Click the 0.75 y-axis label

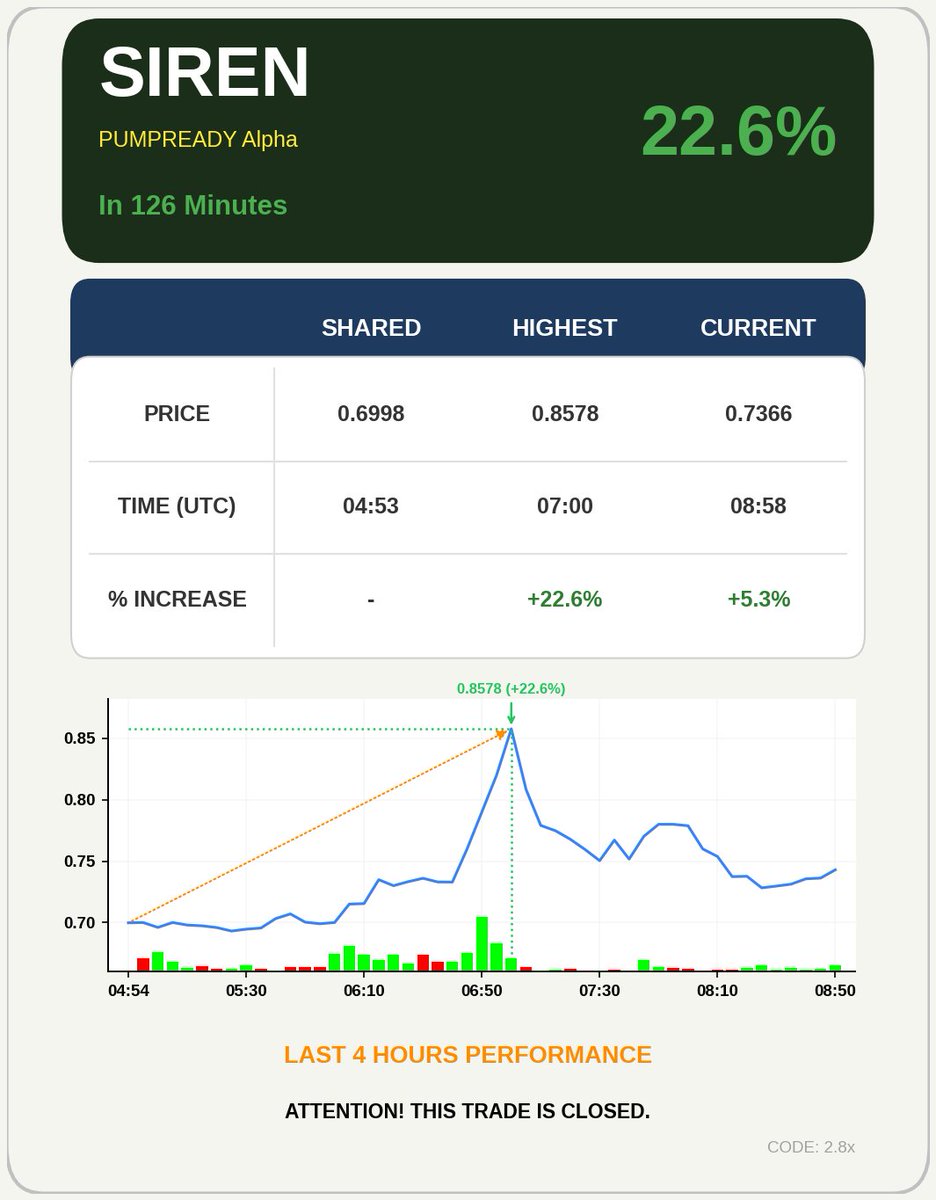click(81, 861)
